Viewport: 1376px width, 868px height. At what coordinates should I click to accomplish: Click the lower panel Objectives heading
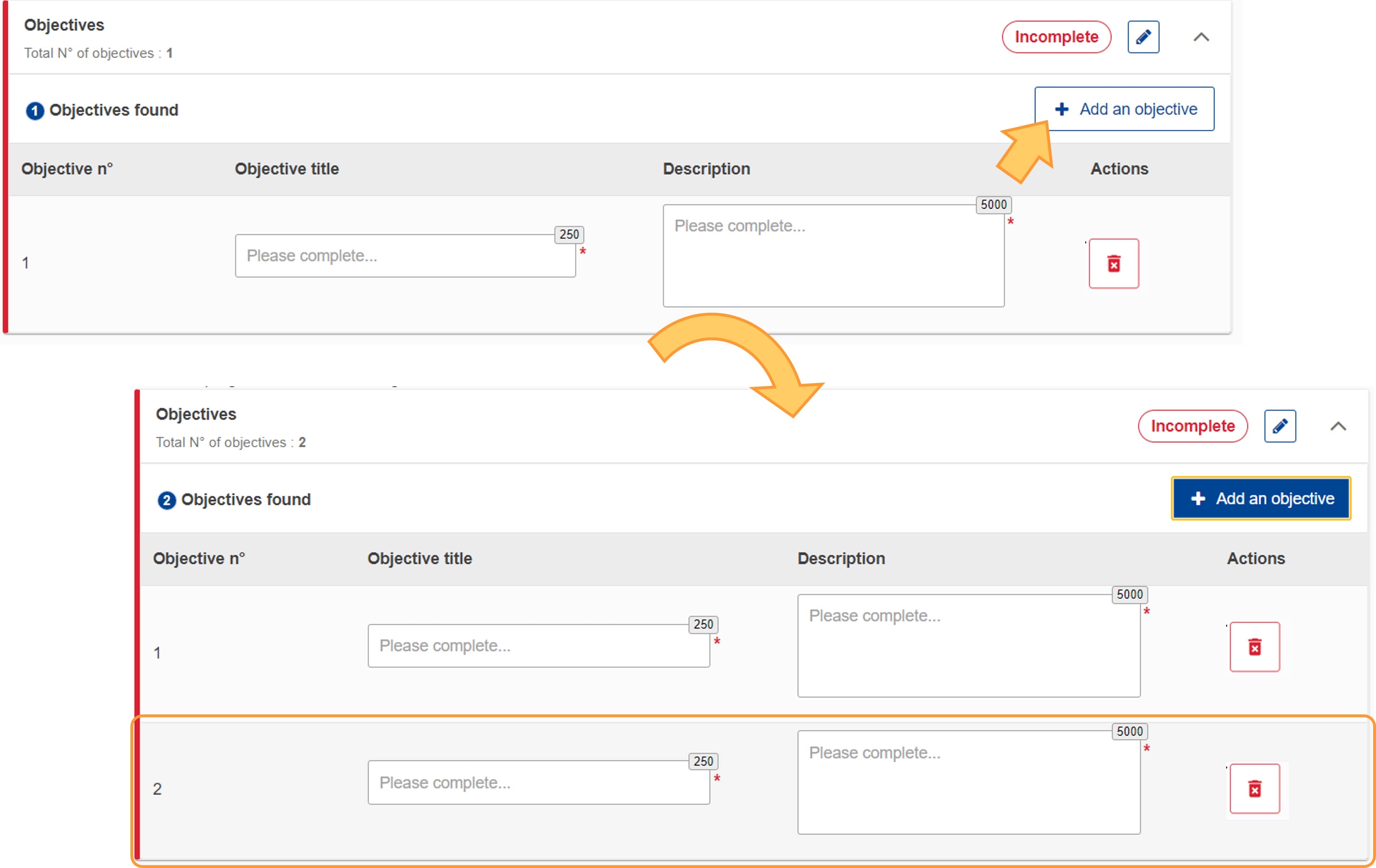tap(196, 414)
